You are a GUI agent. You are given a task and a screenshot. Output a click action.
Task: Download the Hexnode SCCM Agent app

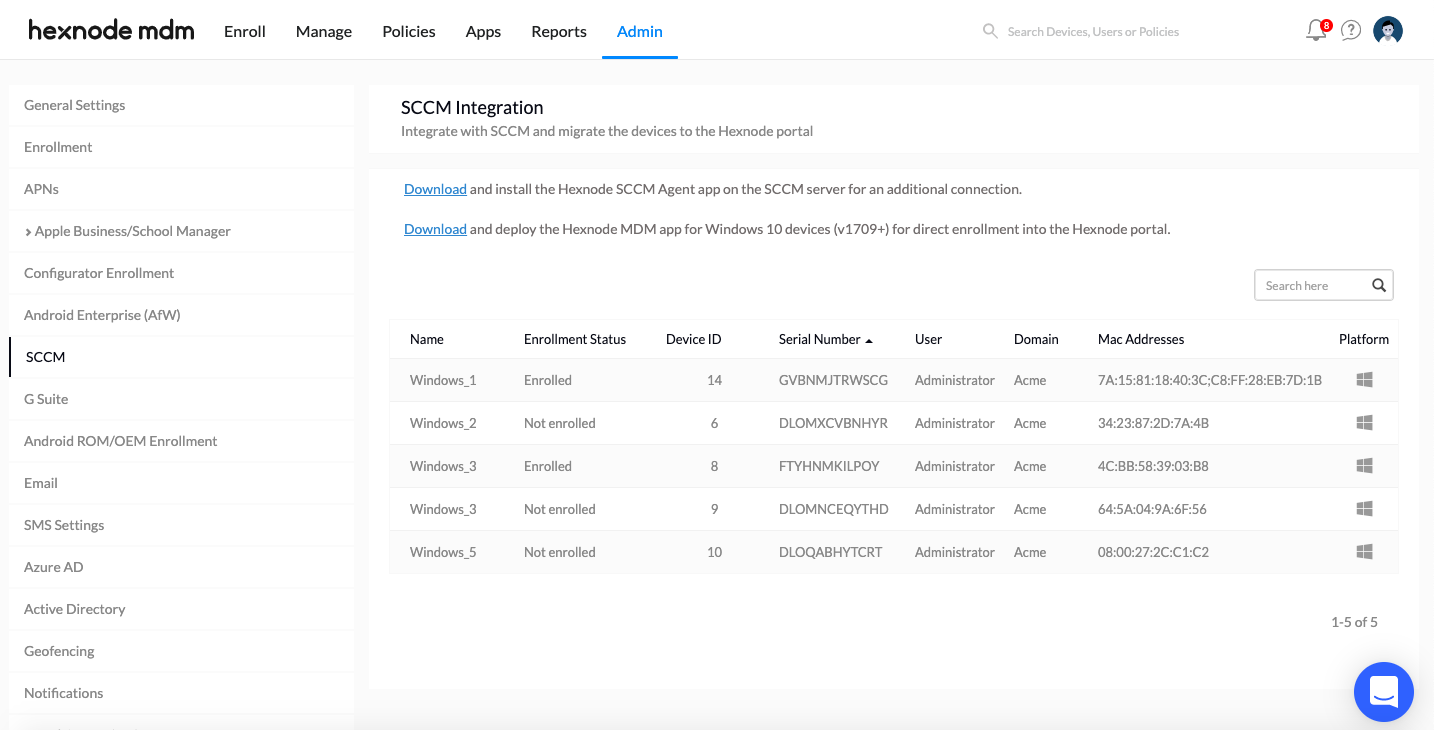pos(435,189)
